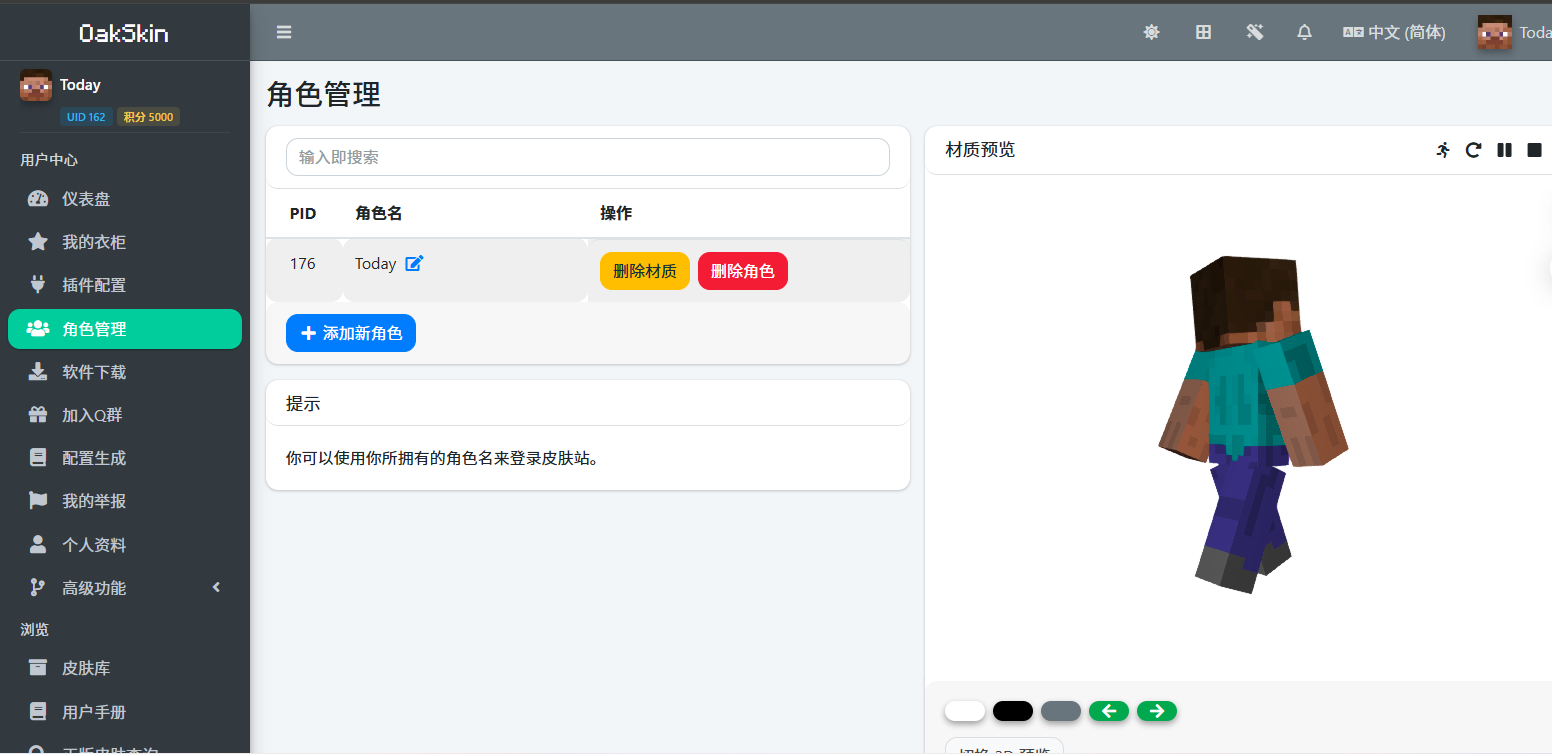The width and height of the screenshot is (1552, 754).
Task: Open the 中文 (简体) language dropdown
Action: click(1394, 32)
